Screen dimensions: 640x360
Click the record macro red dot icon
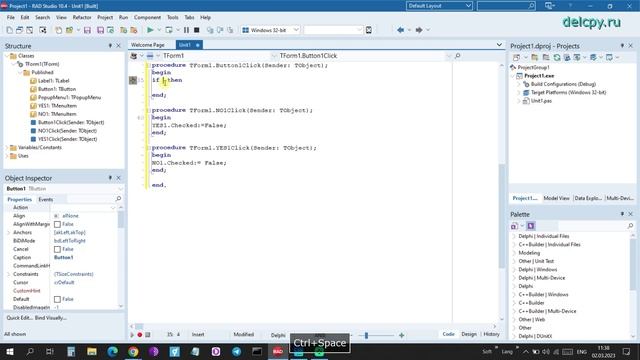click(x=140, y=335)
